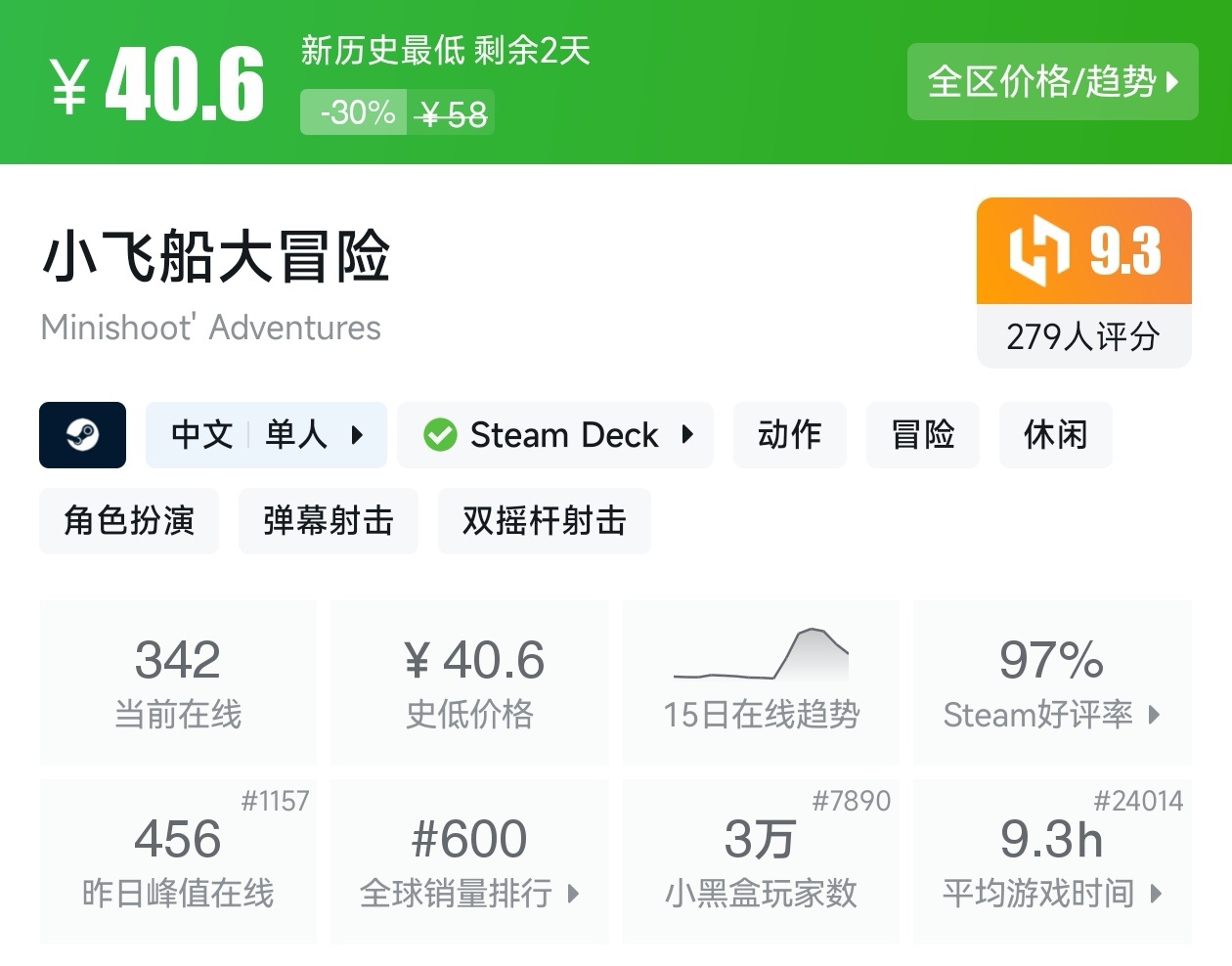Click the Steam platform icon

82,434
